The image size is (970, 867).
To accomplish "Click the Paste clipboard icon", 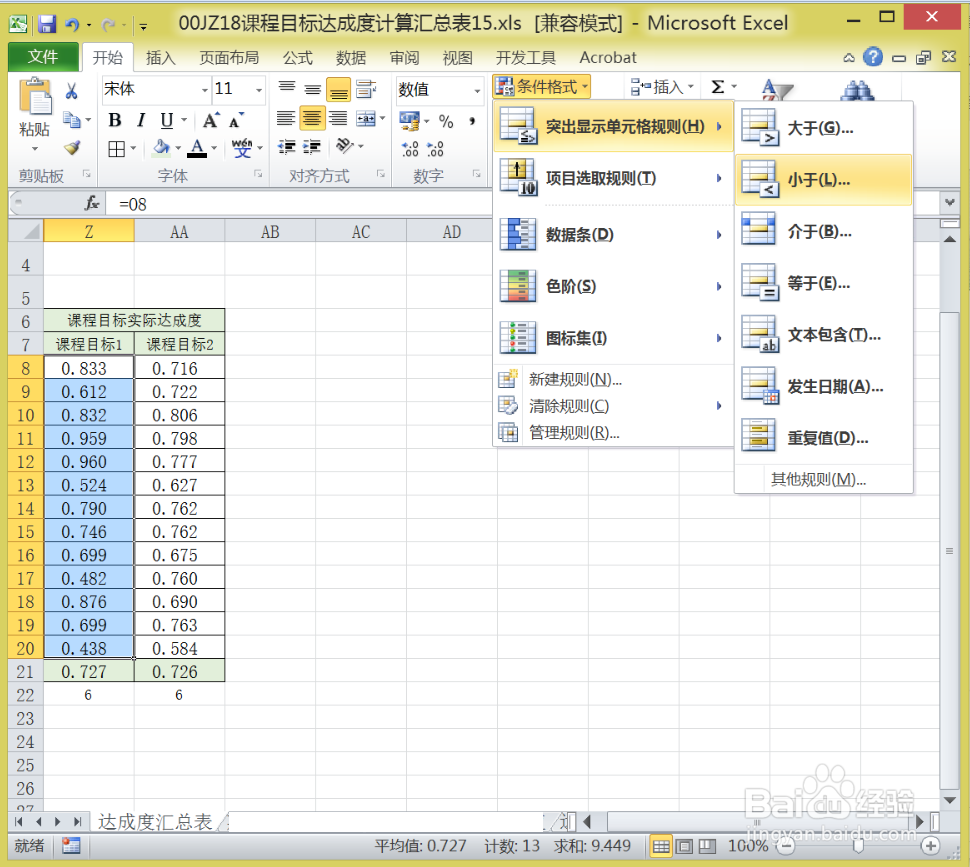I will click(x=35, y=96).
